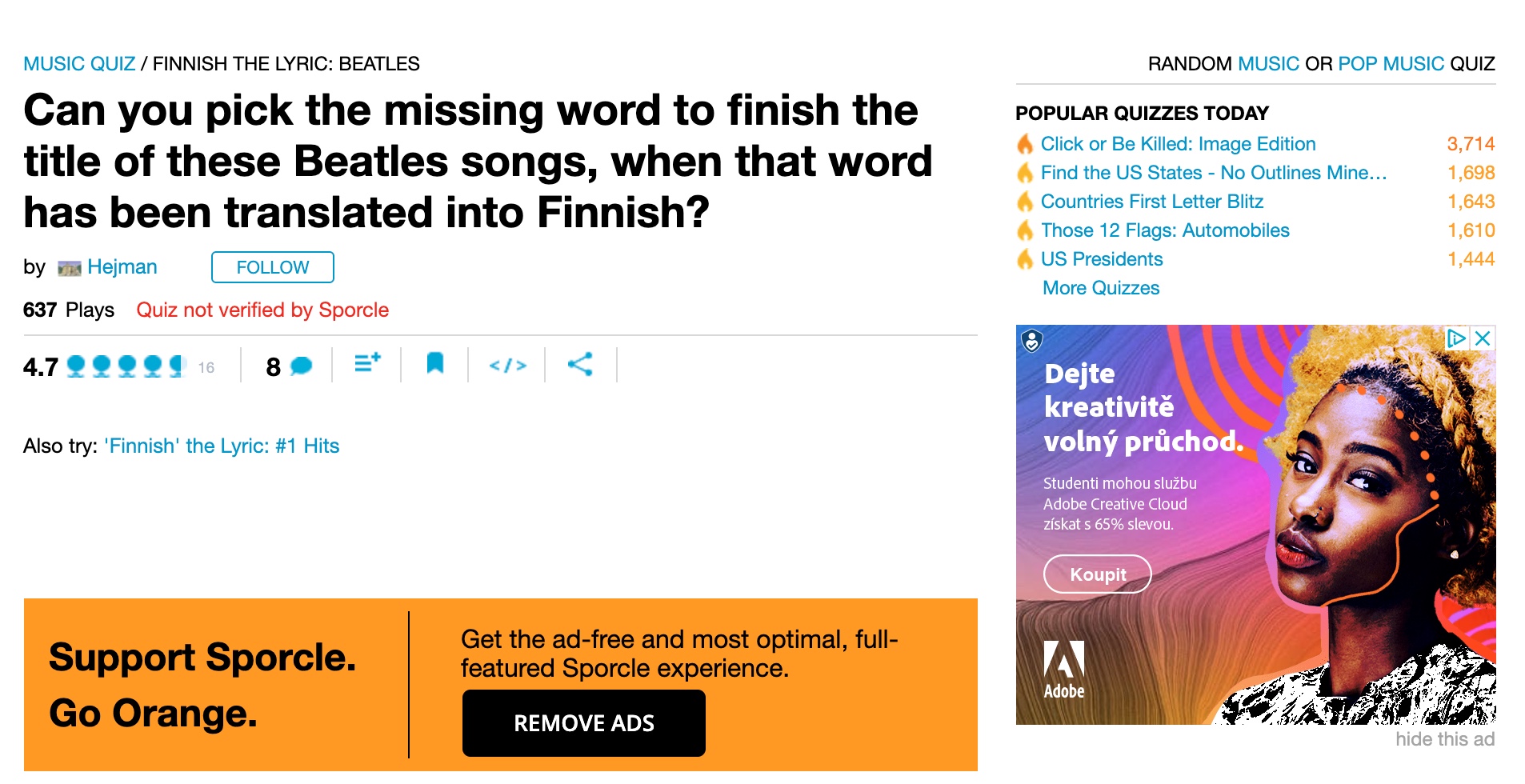Follow the quiz author Hejman

[x=272, y=267]
